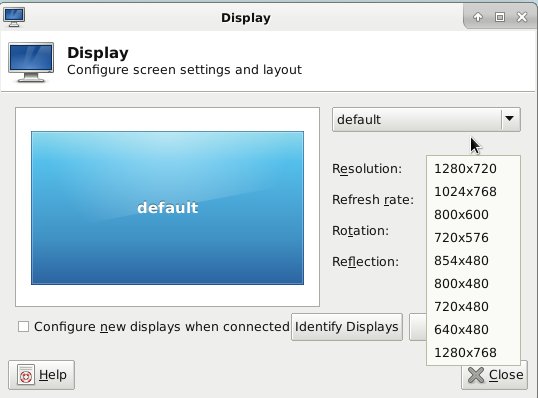Select 1280x768 at the list bottom

tap(473, 352)
